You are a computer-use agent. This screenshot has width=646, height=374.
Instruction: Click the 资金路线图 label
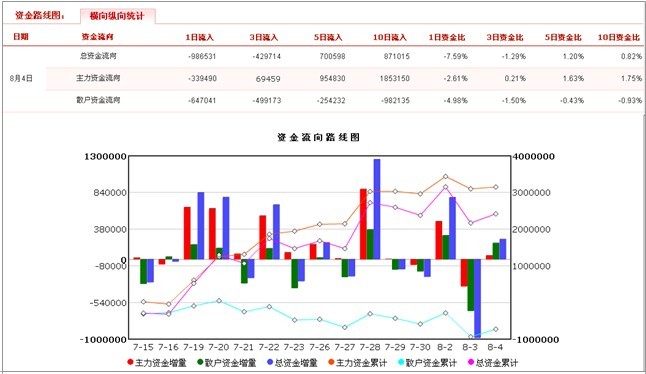point(40,16)
